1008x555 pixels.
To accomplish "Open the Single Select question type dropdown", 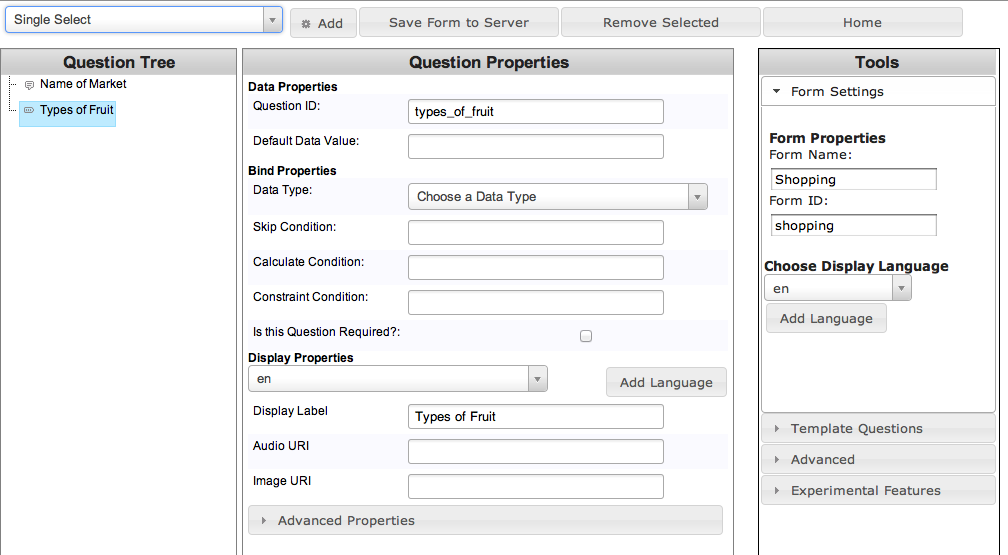I will pos(144,20).
